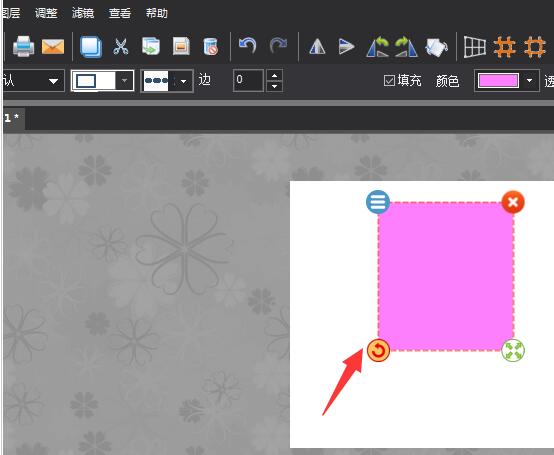Open the fill color dropdown arrow
Viewport: 554px width, 455px height.
pos(529,81)
